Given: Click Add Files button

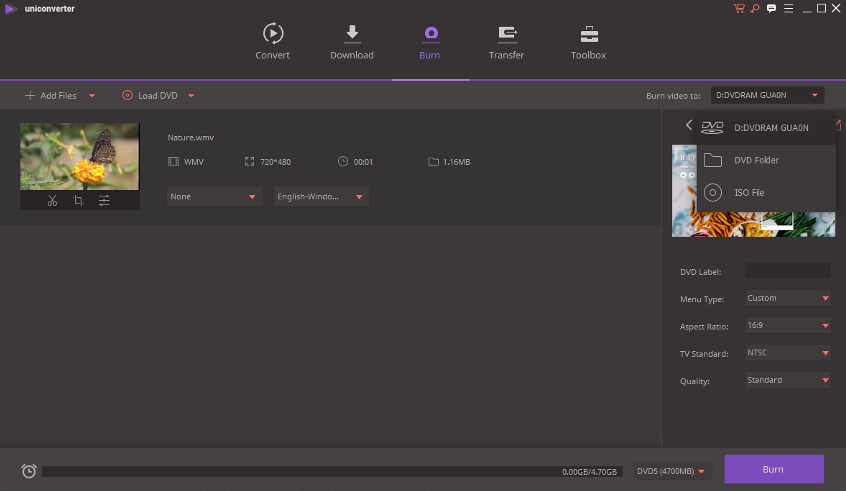Looking at the screenshot, I should [x=51, y=96].
